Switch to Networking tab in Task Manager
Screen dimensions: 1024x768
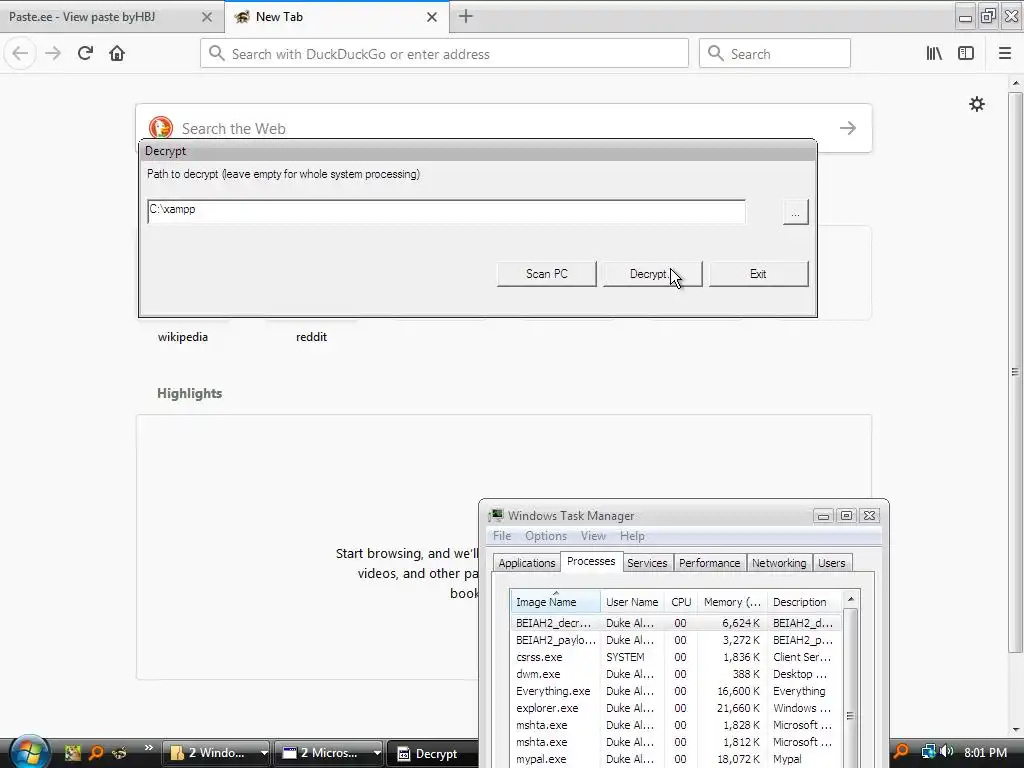point(779,563)
